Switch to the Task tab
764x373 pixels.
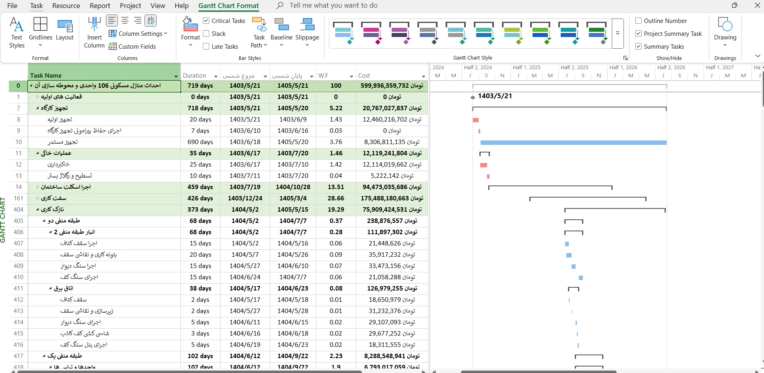[x=36, y=6]
